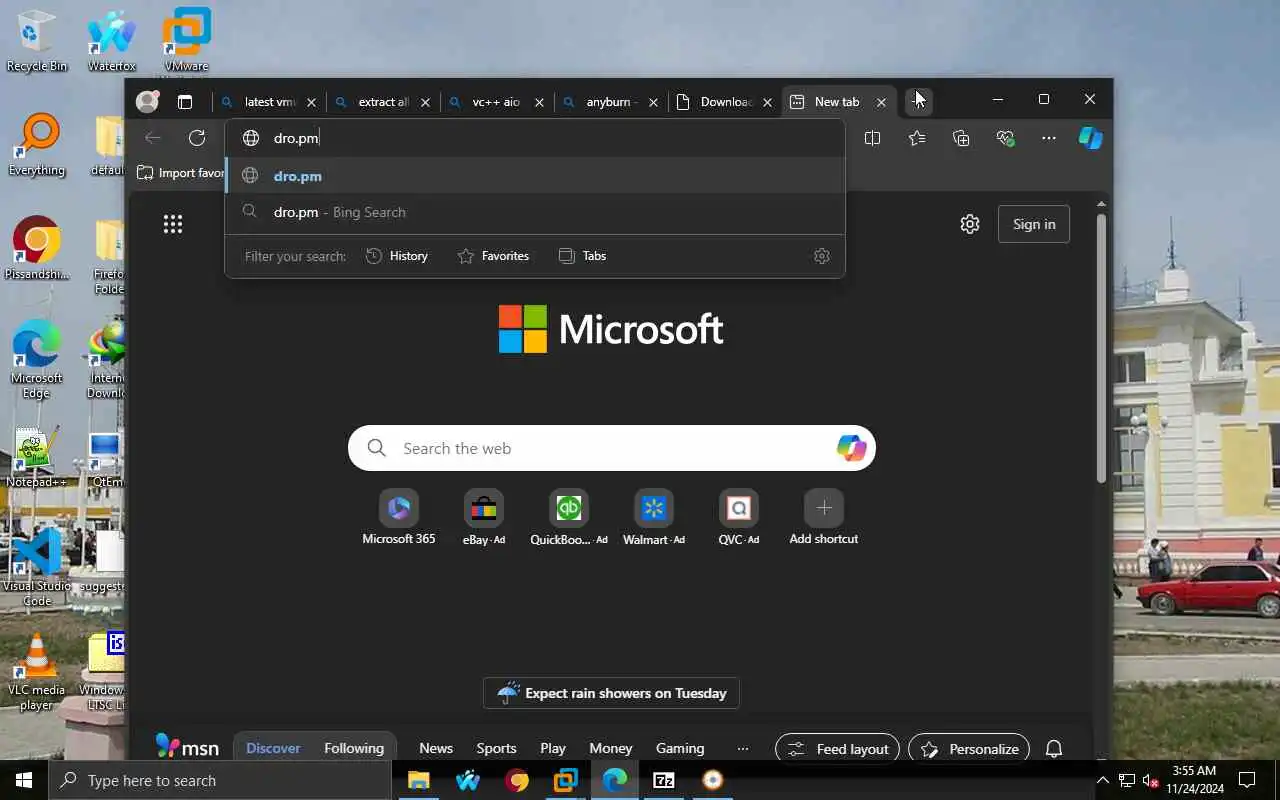Viewport: 1280px width, 800px height.
Task: Click the back navigation arrow
Action: (x=153, y=138)
